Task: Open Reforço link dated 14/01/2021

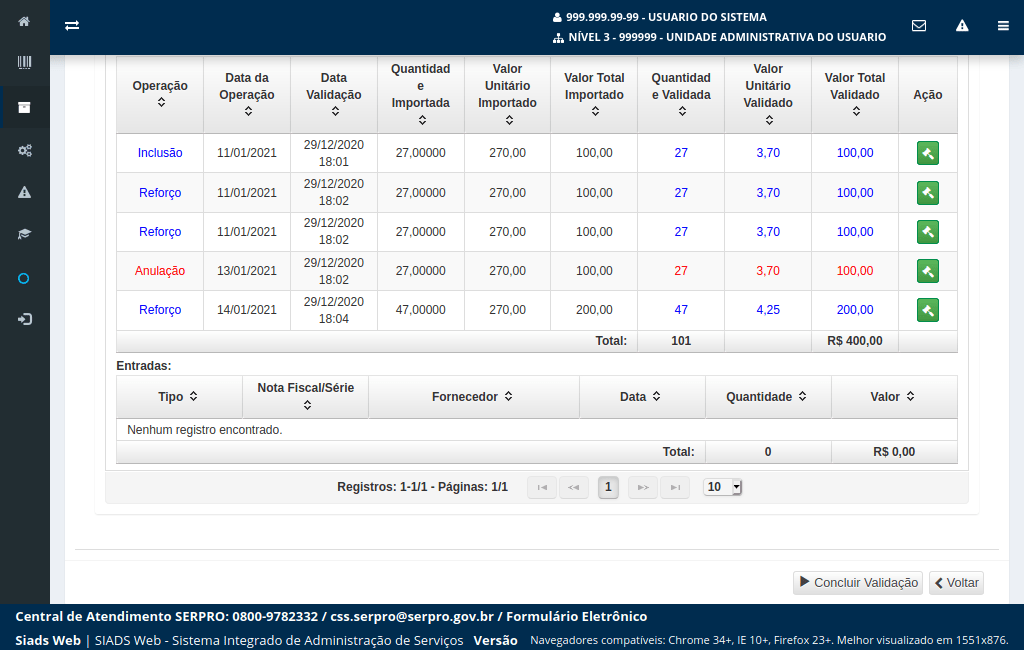Action: point(160,310)
